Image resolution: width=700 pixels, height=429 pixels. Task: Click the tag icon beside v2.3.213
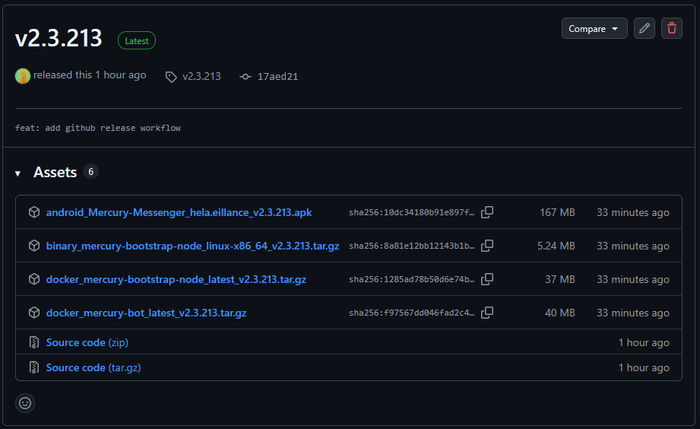point(171,77)
